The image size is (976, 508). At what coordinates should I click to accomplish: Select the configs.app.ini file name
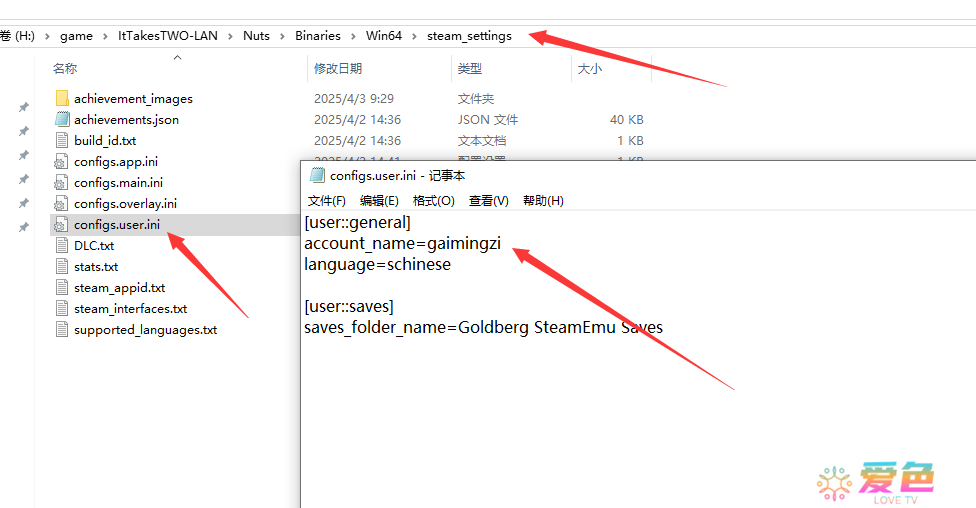(x=116, y=162)
